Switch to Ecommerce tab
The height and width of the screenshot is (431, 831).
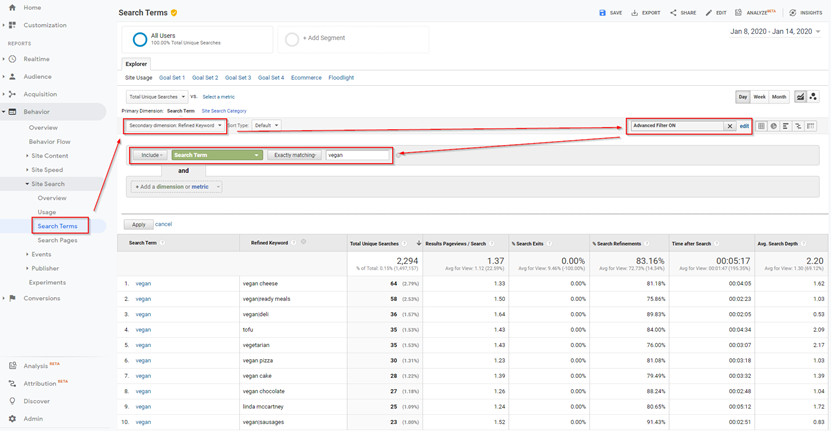306,78
